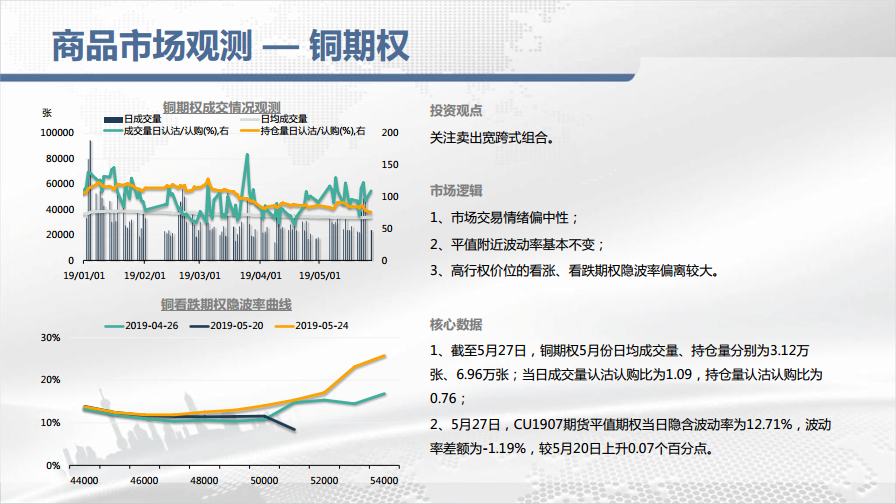Click the 日均成交量 legend color marker
Viewport: 896px width, 504px height.
click(x=250, y=119)
